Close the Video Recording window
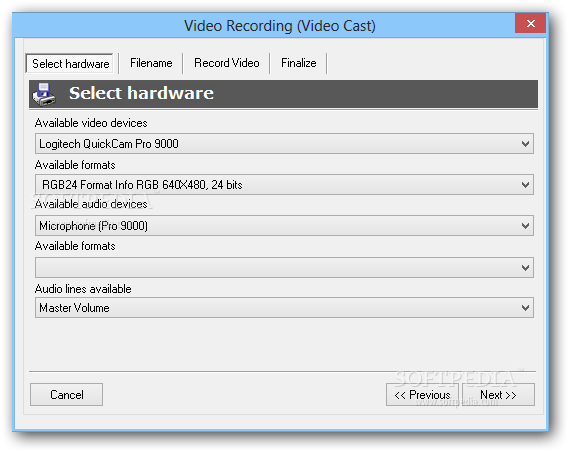 (531, 24)
